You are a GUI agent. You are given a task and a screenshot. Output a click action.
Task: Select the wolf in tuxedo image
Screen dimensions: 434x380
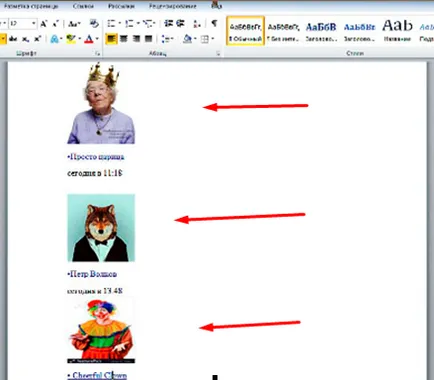(x=101, y=228)
